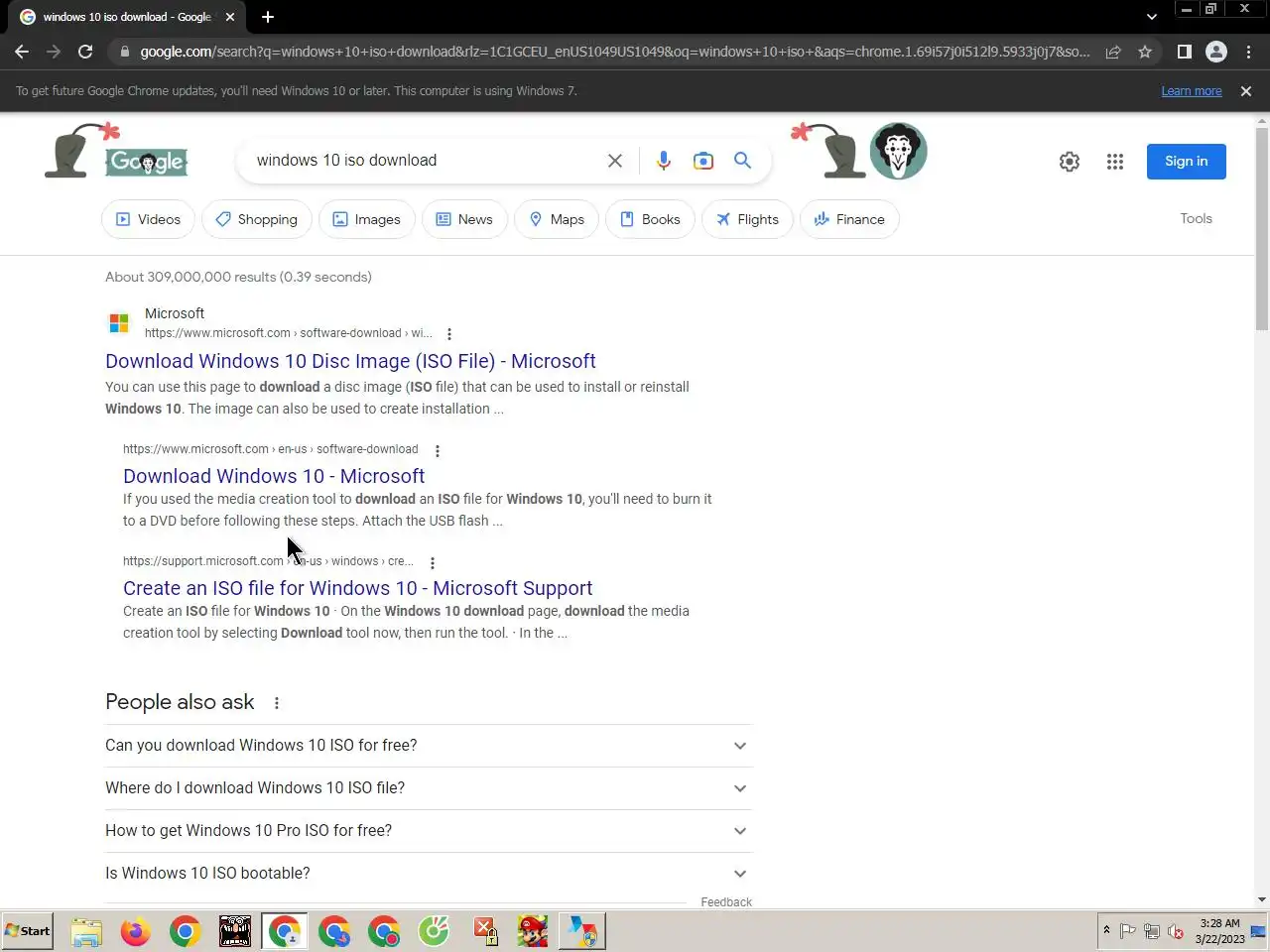
Task: Open more options for support.microsoft.com result
Action: [x=432, y=562]
